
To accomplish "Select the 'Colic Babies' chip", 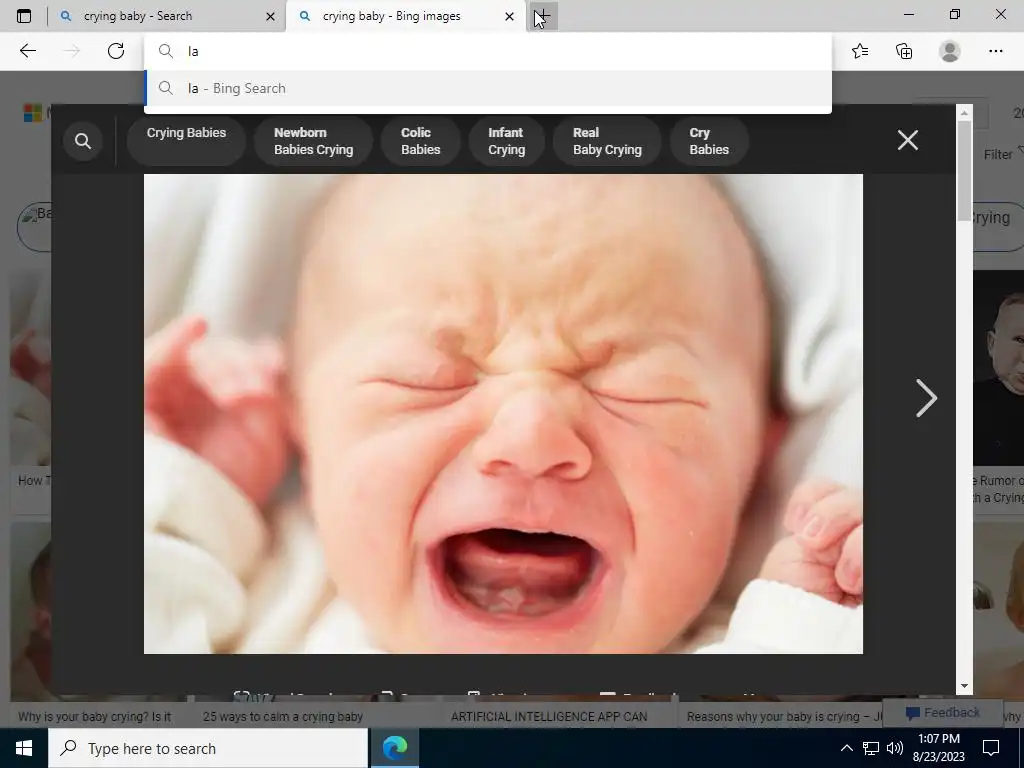I will [x=421, y=141].
